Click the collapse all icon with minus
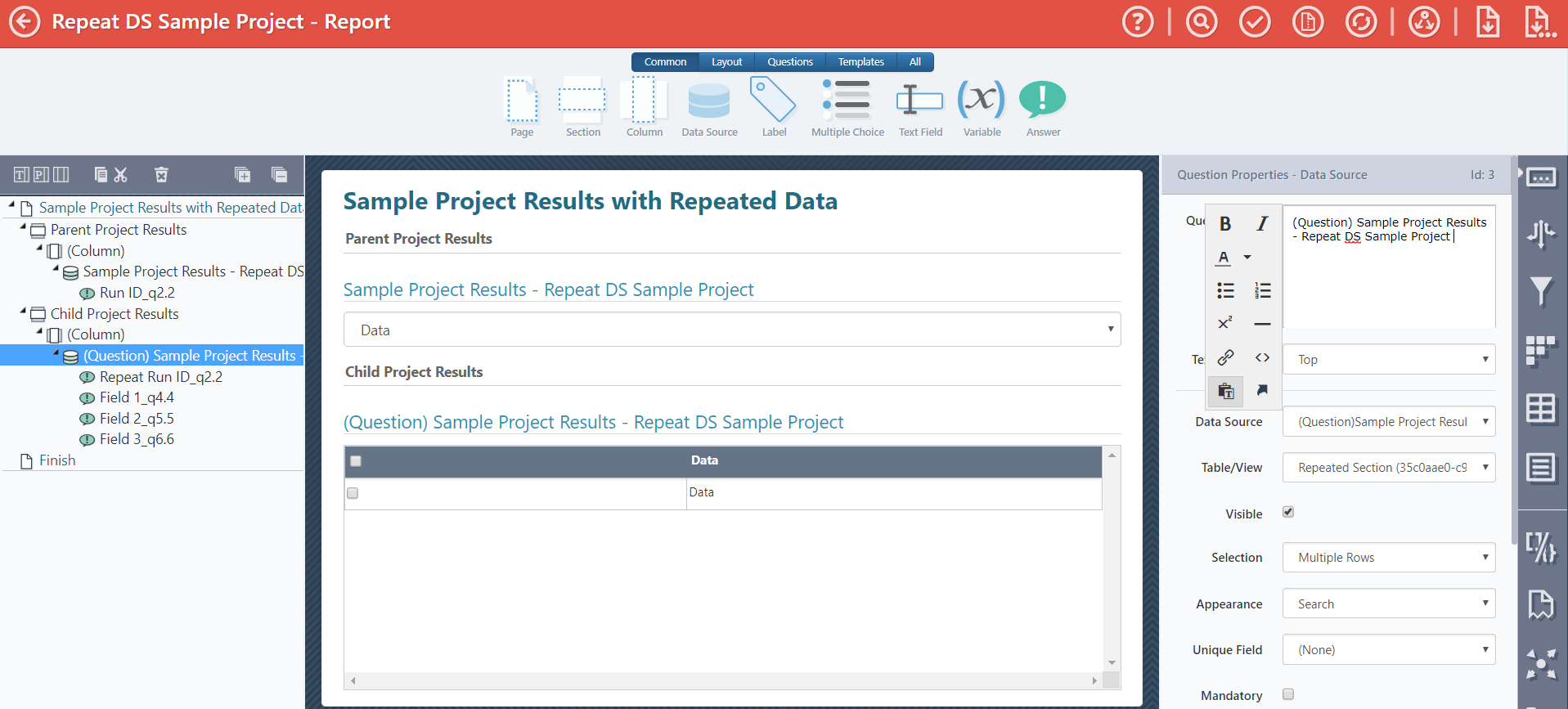Screen dimensions: 1568x709 pos(279,174)
